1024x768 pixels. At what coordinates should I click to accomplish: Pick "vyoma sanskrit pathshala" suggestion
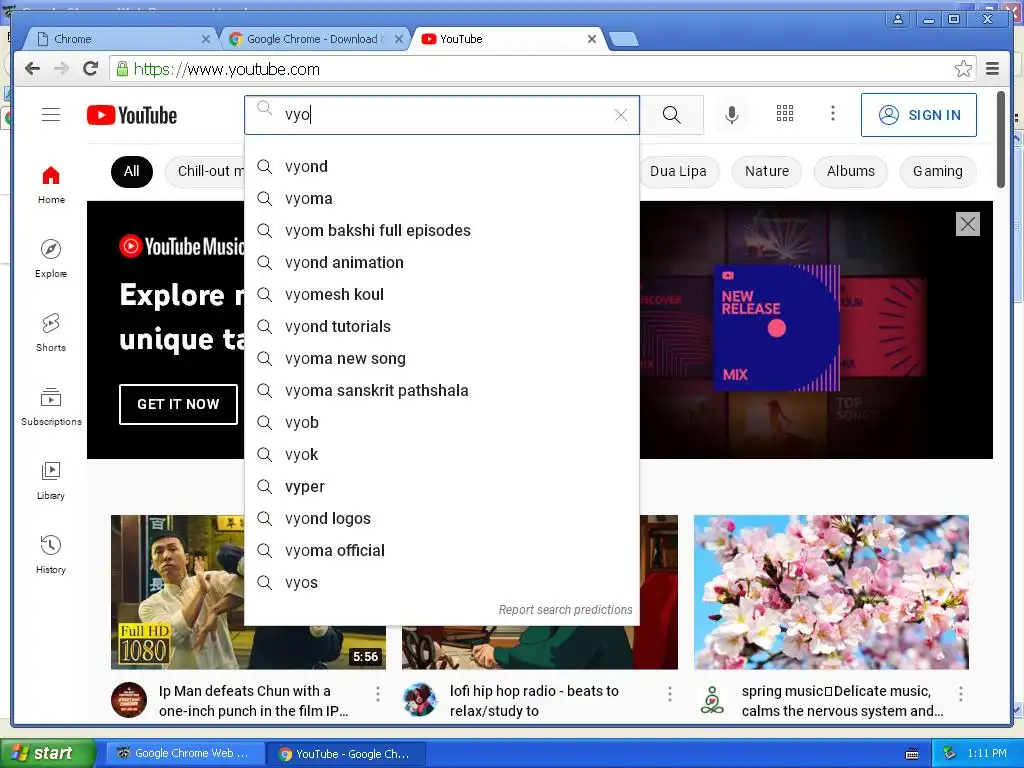coord(441,391)
